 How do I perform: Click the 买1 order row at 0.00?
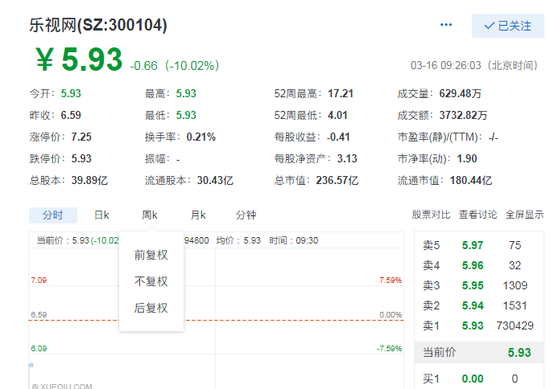[479, 379]
